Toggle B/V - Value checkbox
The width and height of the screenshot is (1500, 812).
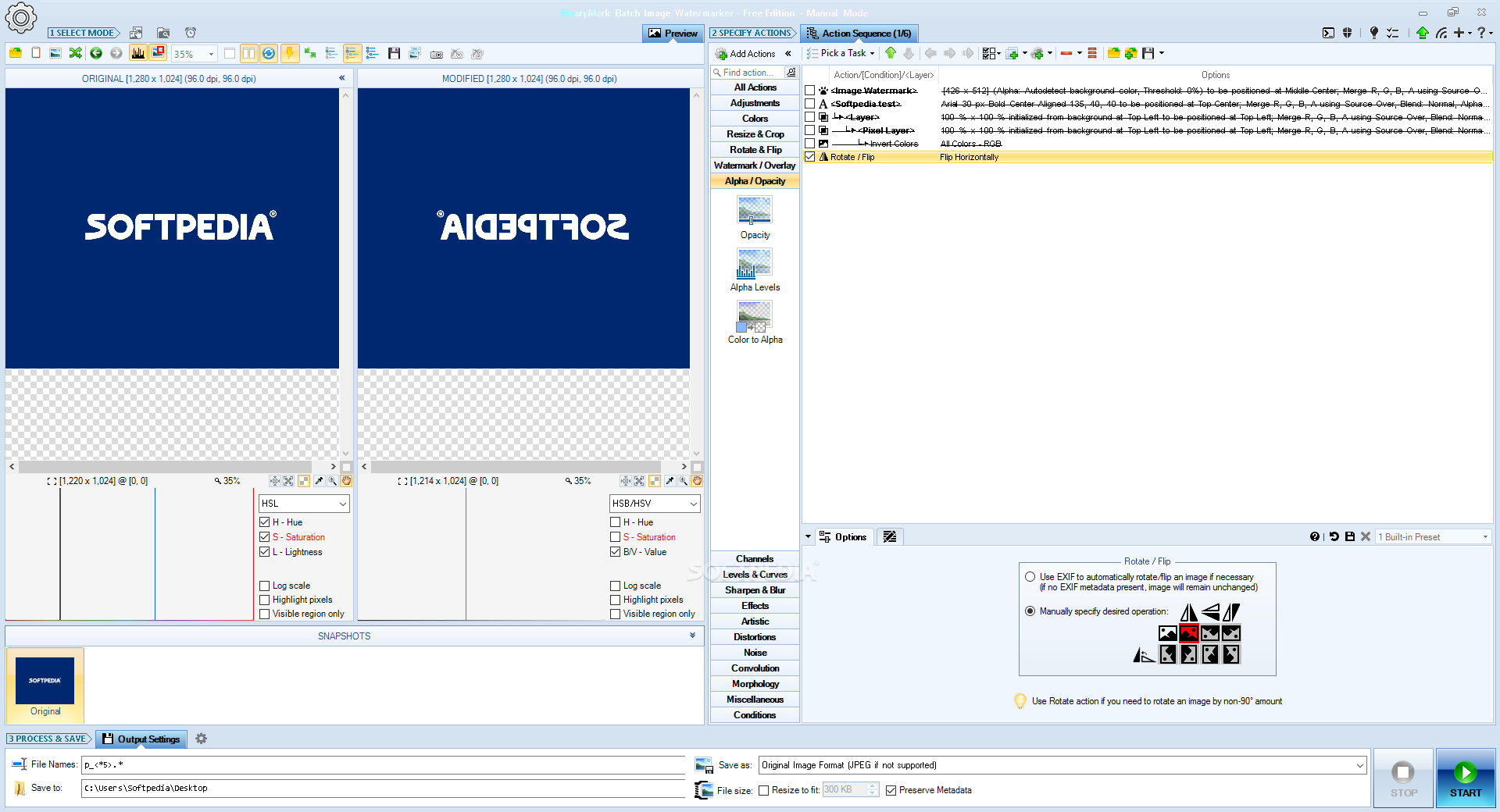click(615, 552)
